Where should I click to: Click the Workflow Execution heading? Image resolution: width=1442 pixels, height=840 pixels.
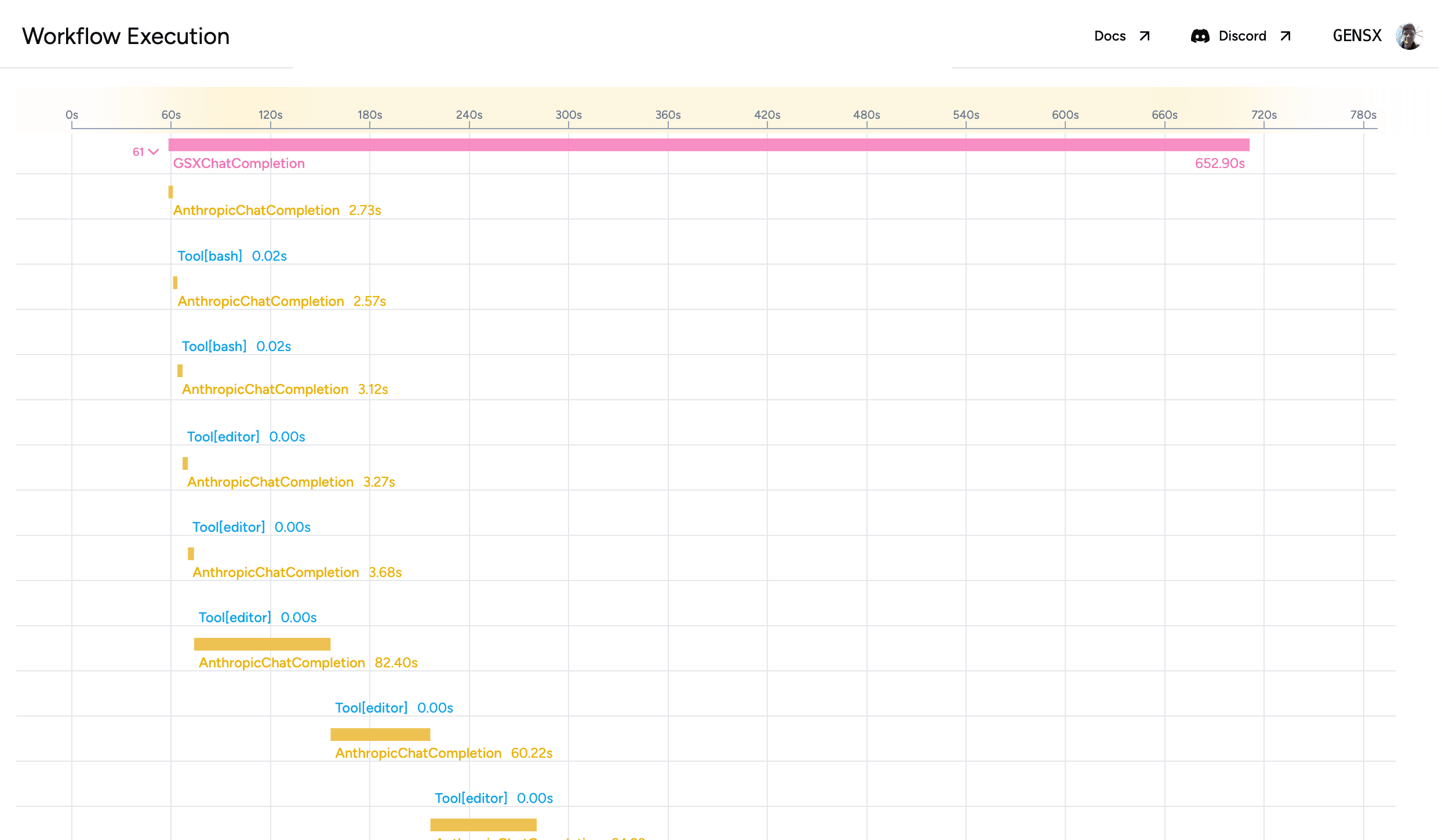click(126, 36)
